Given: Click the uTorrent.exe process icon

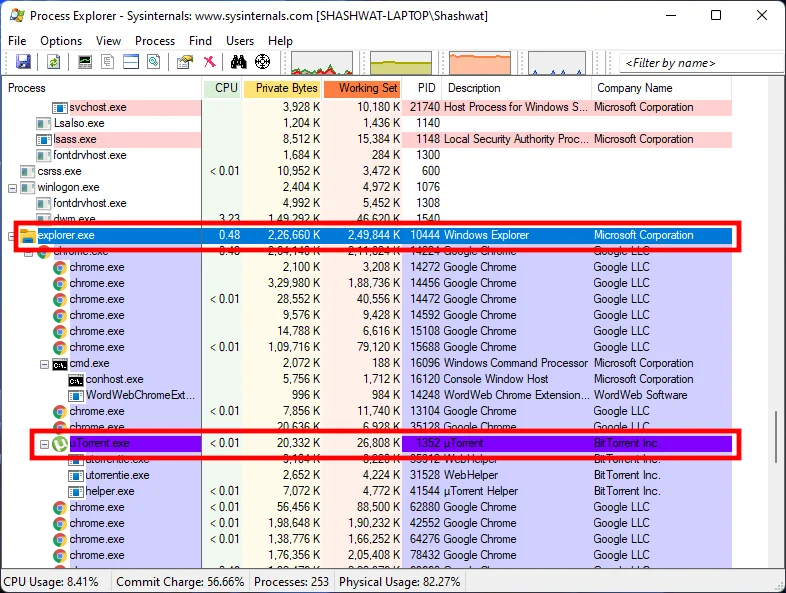Looking at the screenshot, I should pos(60,443).
